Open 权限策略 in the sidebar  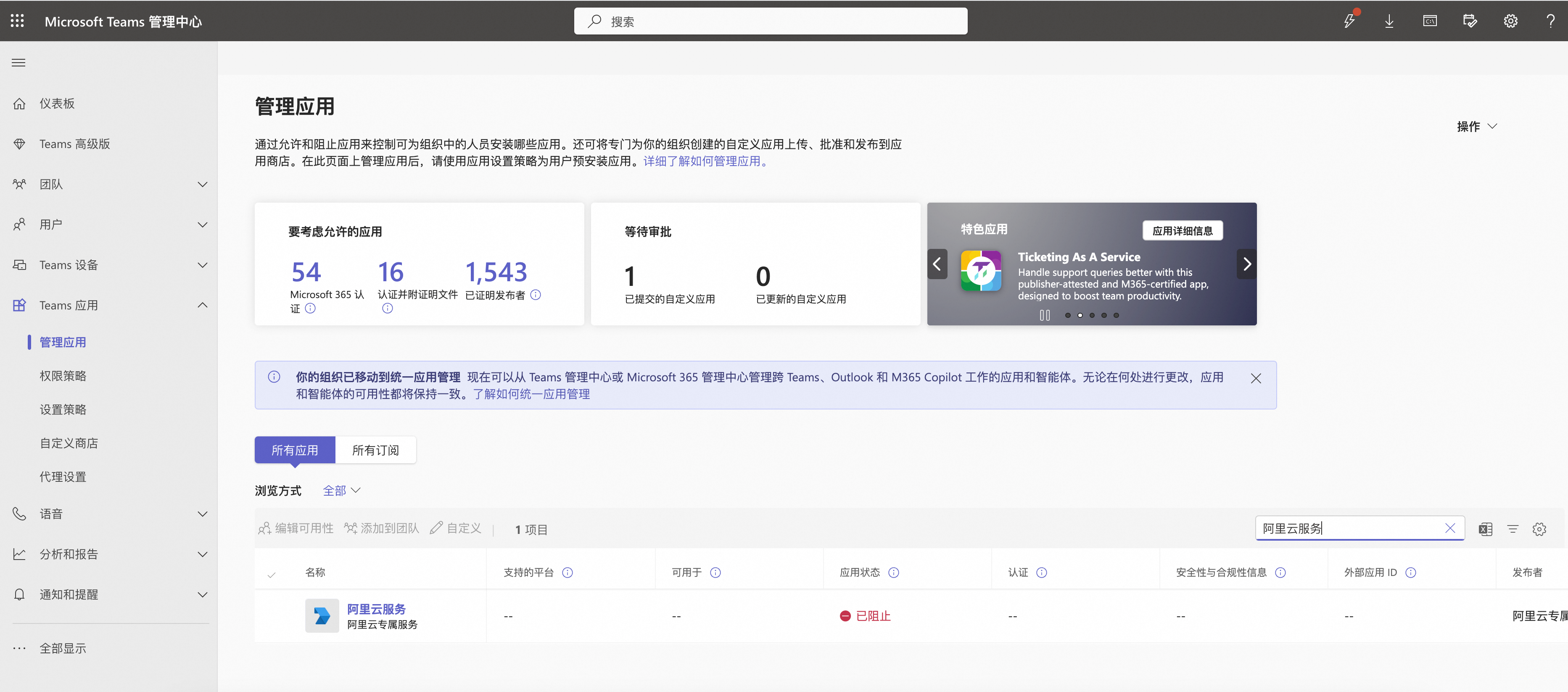click(63, 376)
